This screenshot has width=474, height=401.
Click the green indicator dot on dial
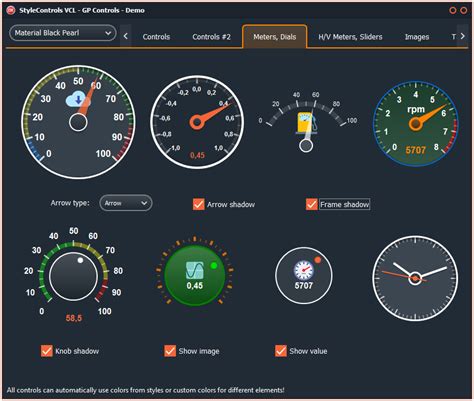pyautogui.click(x=214, y=266)
